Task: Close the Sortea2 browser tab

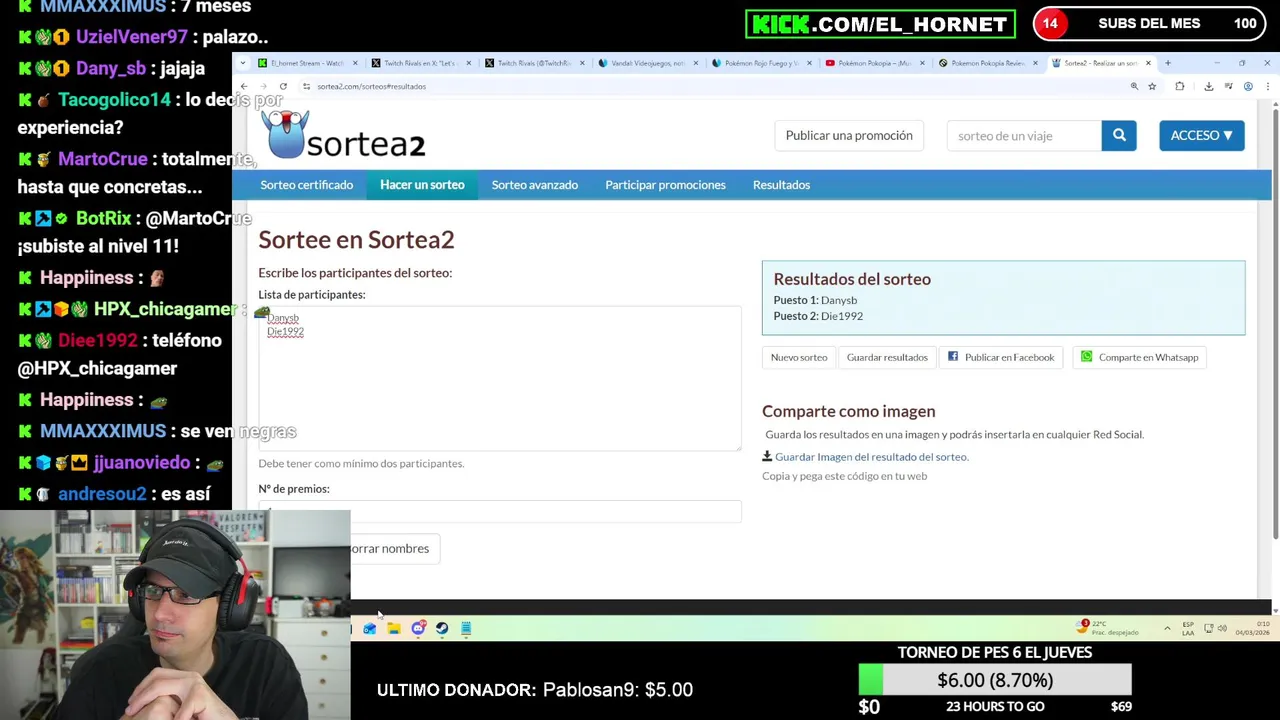Action: point(1148,63)
